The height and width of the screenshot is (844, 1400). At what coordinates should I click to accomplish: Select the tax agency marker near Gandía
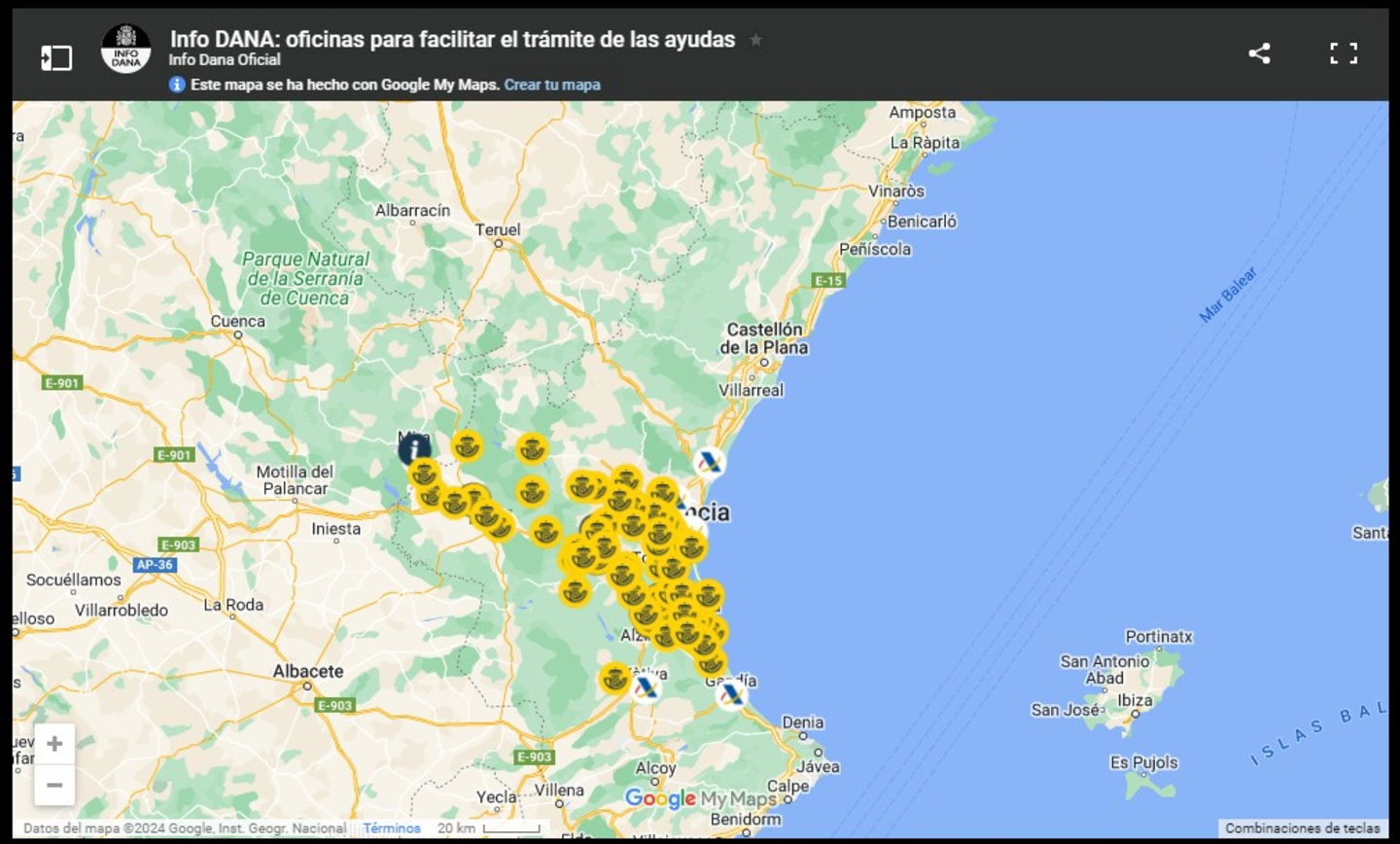(x=731, y=694)
